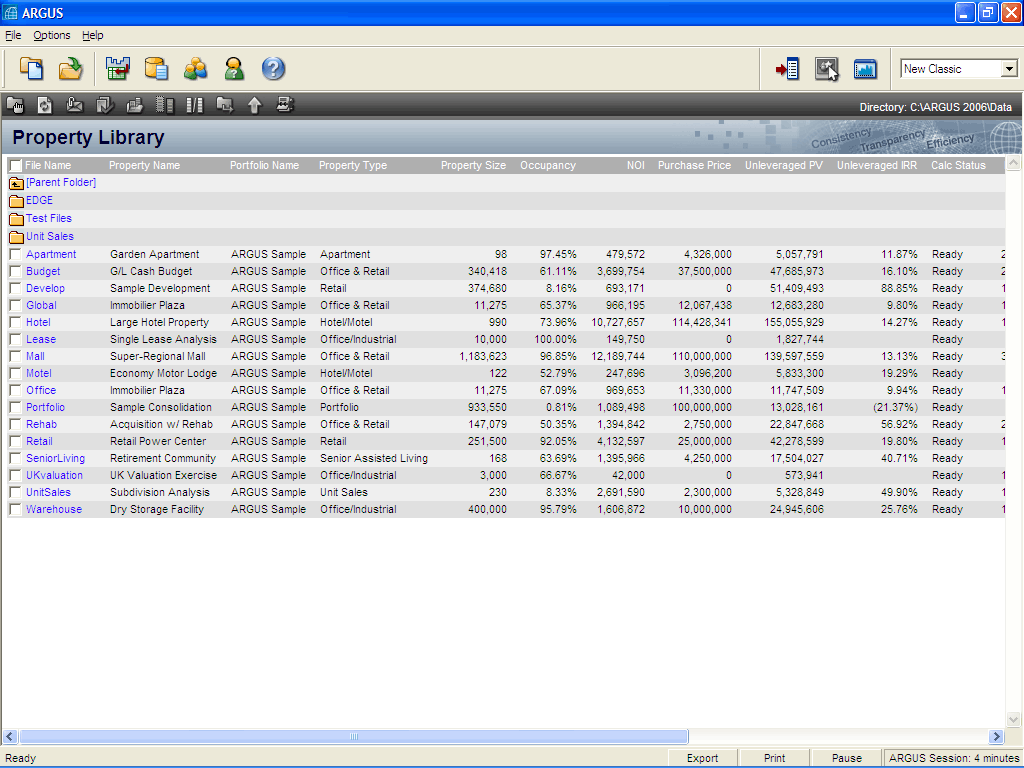Screen dimensions: 1024x768
Task: Click the 'Super-Regional Mall' property name cell
Action: [x=157, y=356]
